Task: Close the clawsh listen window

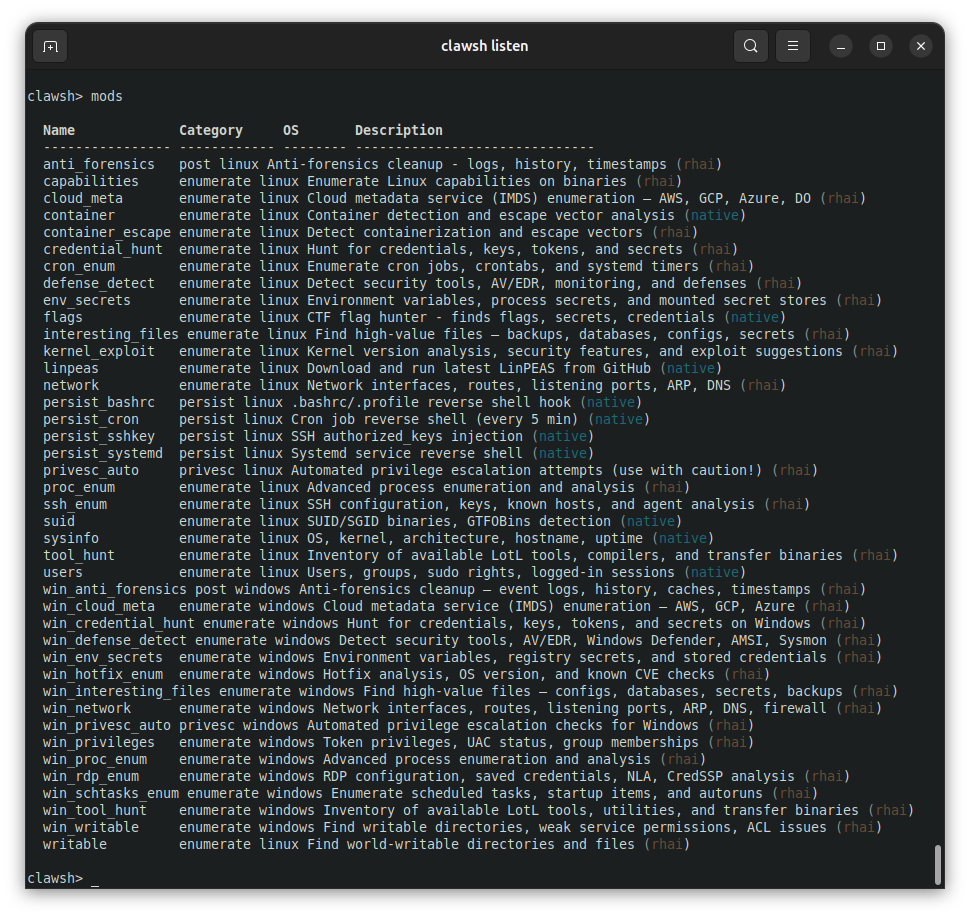Action: (x=921, y=46)
